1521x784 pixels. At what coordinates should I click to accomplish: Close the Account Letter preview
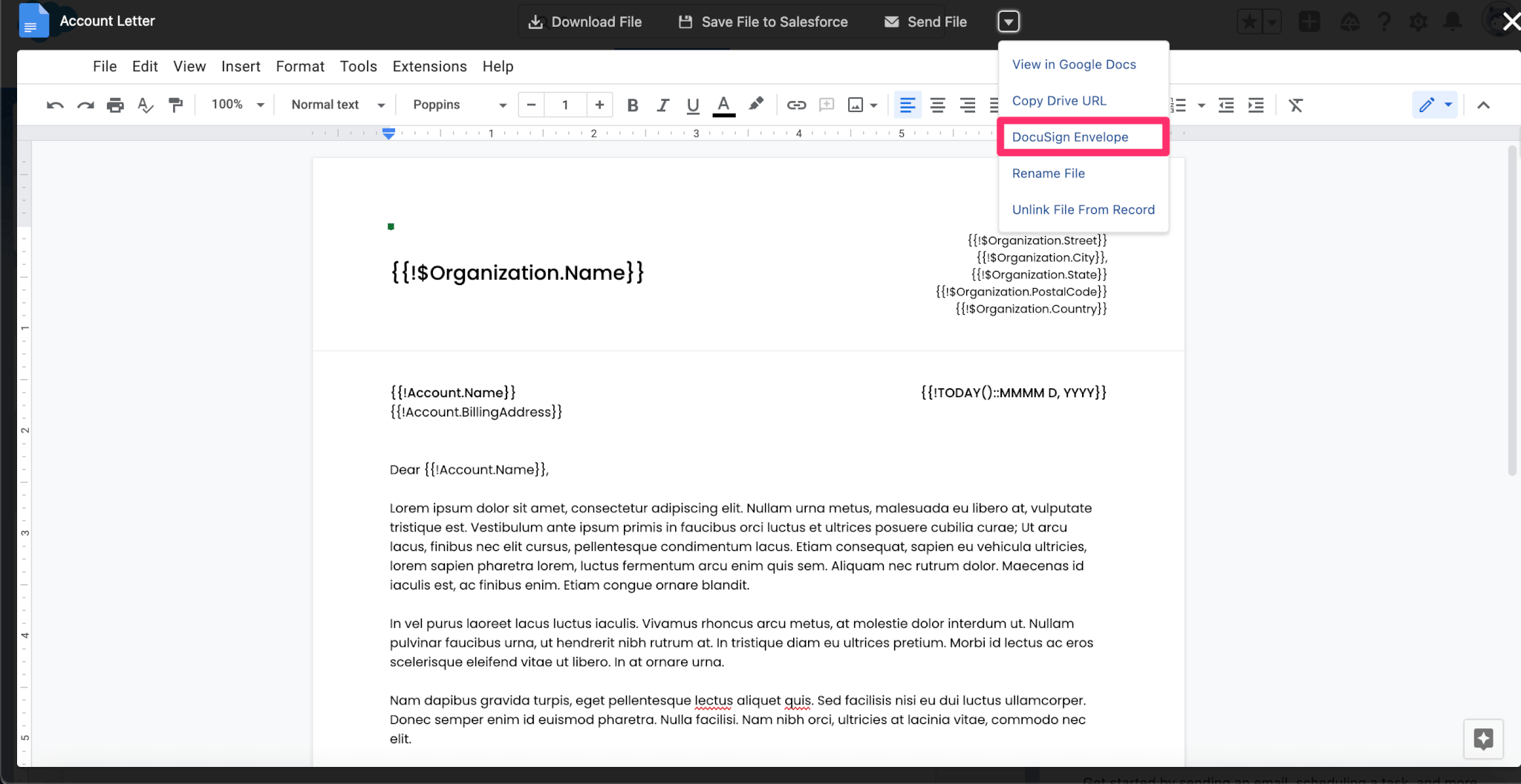(x=1511, y=22)
